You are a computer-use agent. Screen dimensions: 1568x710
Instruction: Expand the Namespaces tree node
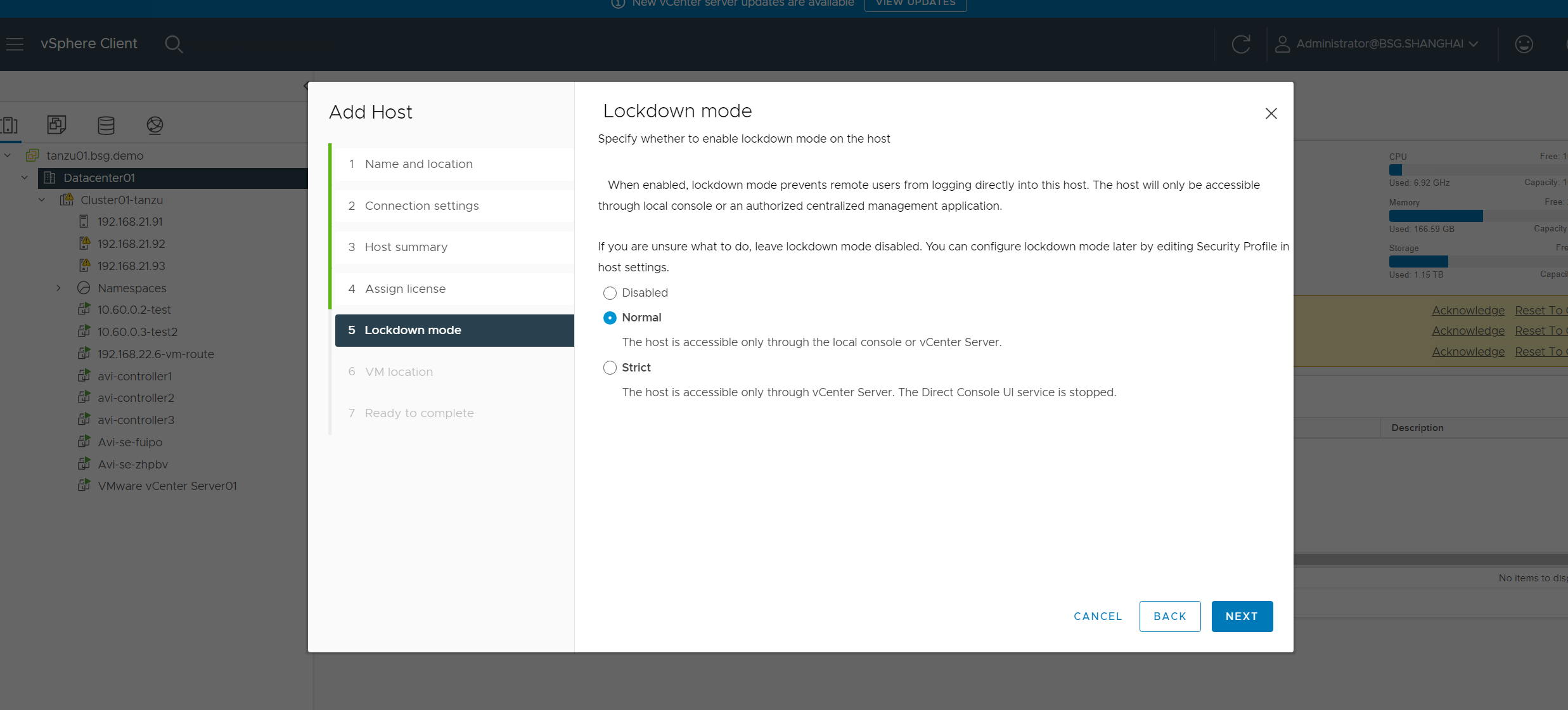point(58,288)
